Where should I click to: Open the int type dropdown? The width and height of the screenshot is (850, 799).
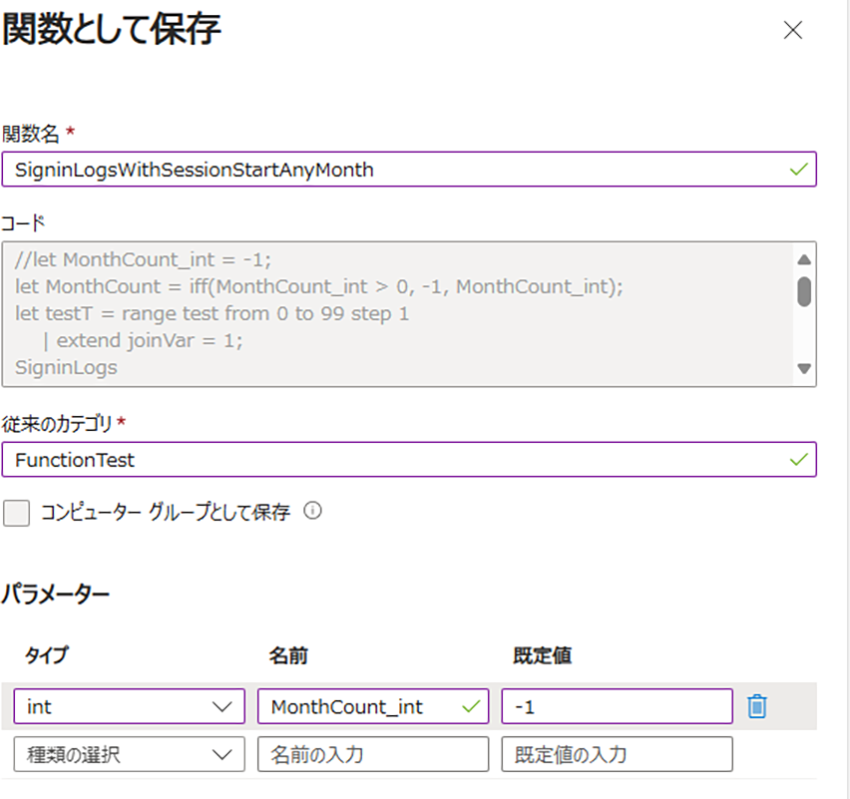tap(129, 706)
